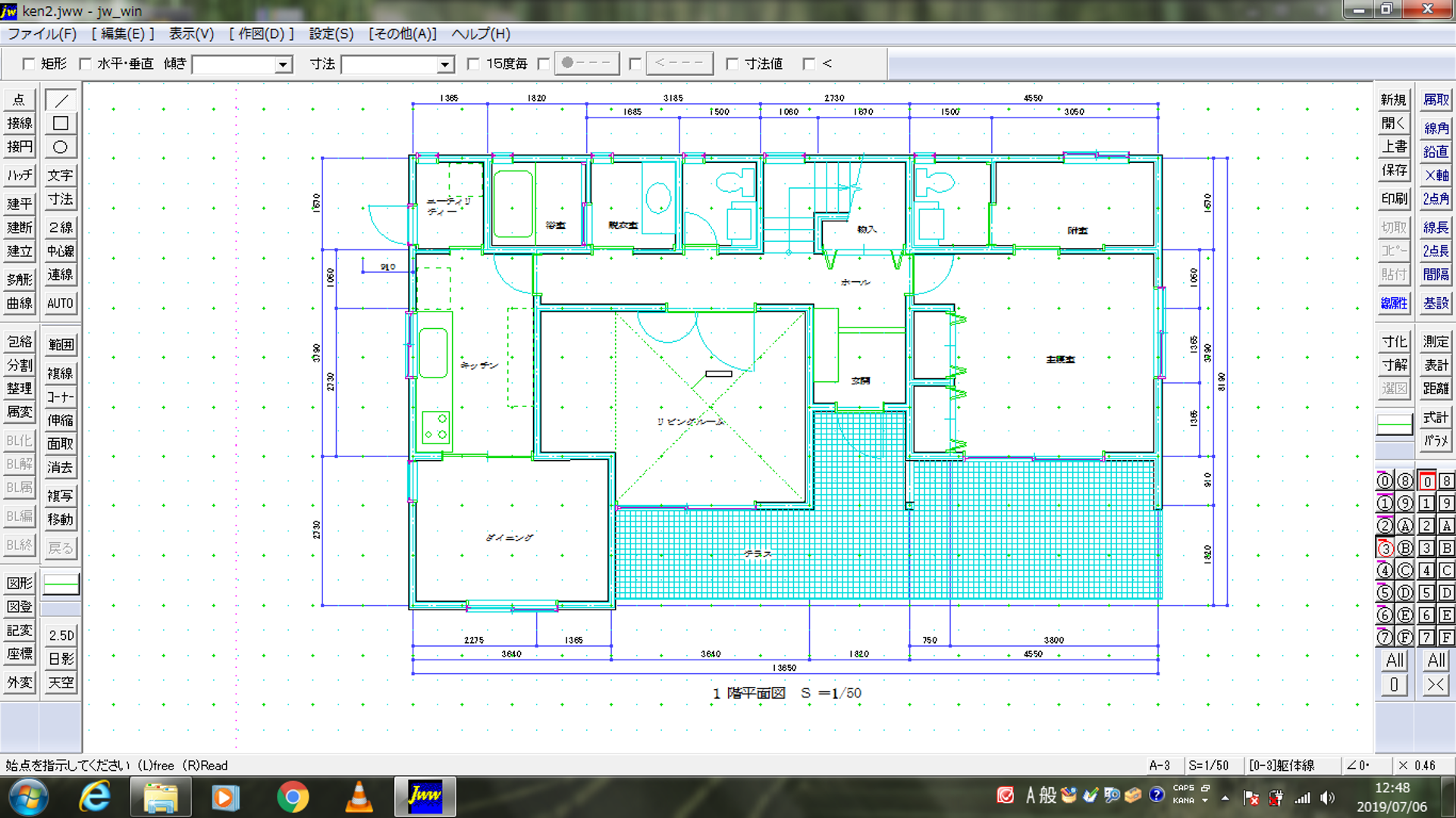Viewport: 1456px width, 818px height.
Task: Select the circle drawing tool icon
Action: coord(61,147)
